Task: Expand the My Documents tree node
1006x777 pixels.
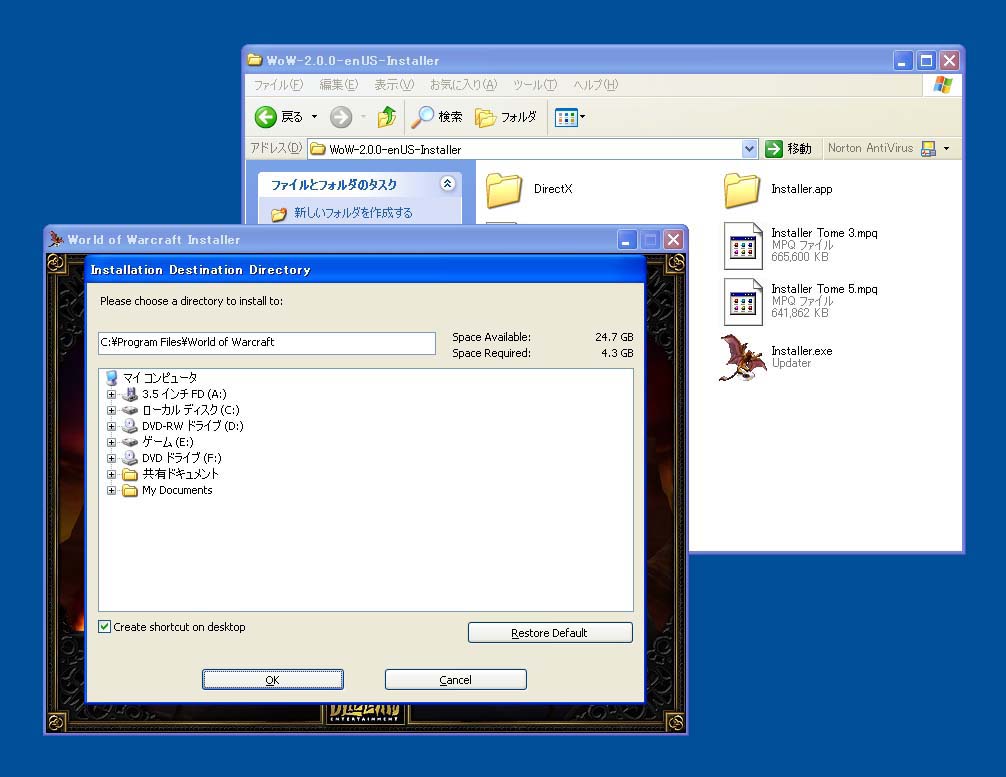Action: click(x=112, y=490)
